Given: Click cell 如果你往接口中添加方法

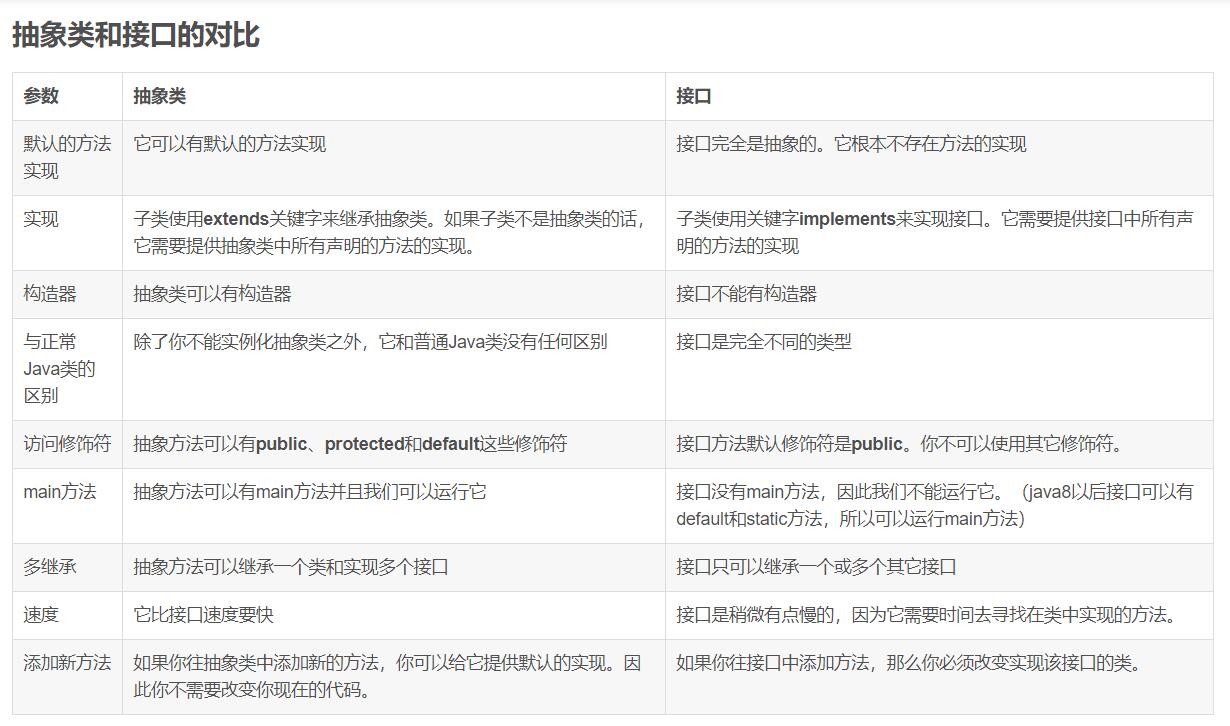Looking at the screenshot, I should (x=939, y=677).
